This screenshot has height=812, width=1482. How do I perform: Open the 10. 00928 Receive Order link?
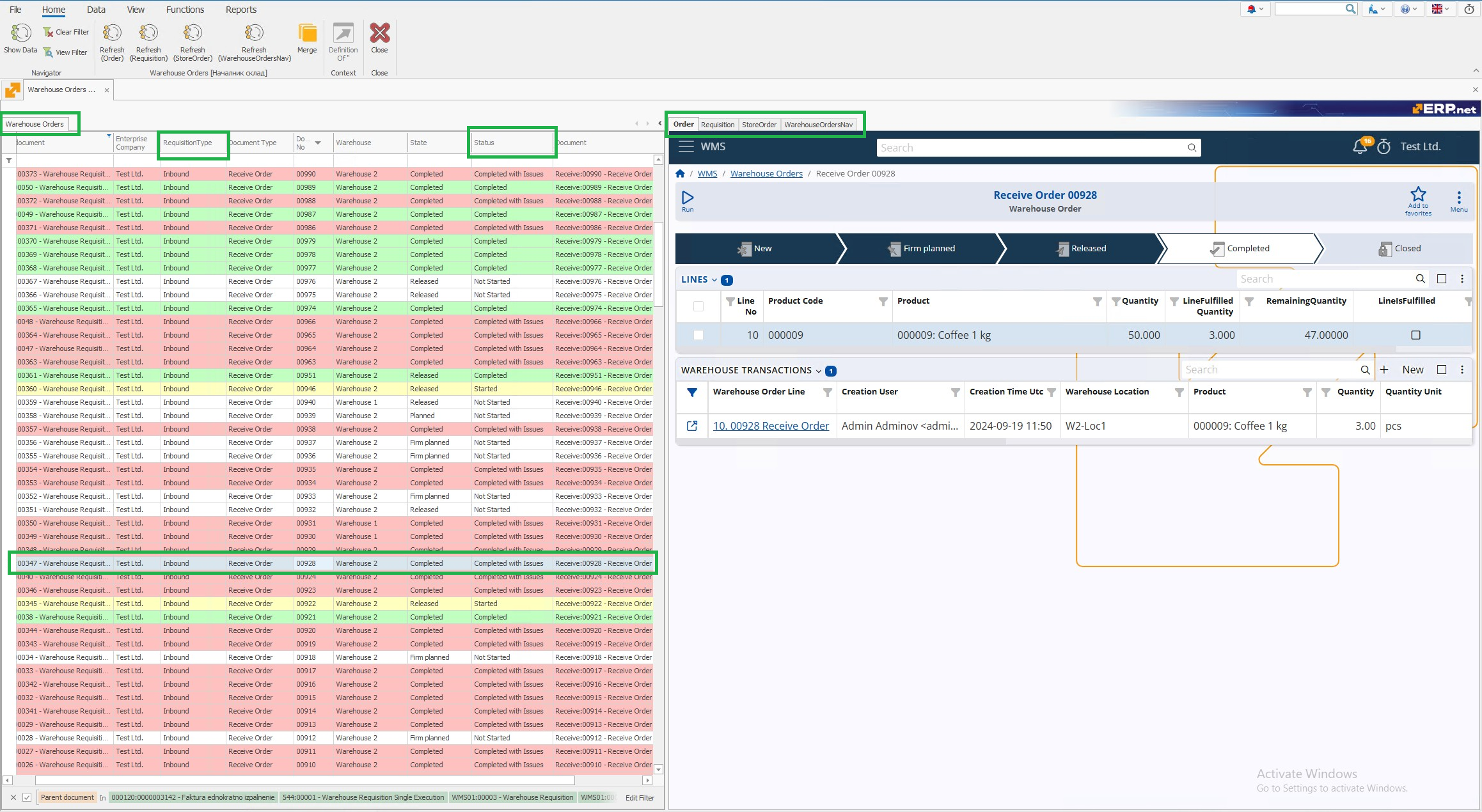tap(771, 426)
